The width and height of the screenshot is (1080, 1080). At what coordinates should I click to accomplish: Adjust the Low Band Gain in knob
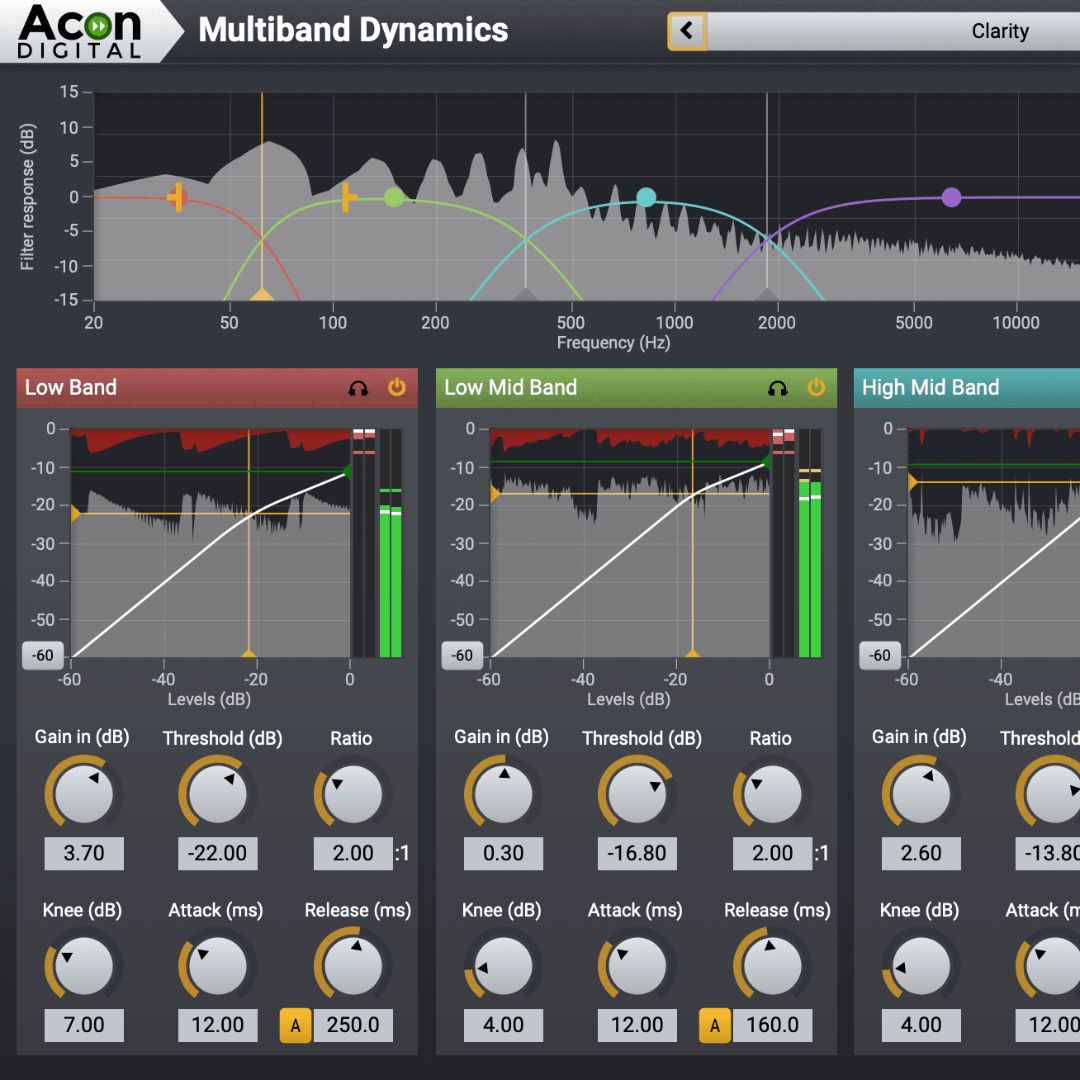pyautogui.click(x=84, y=793)
